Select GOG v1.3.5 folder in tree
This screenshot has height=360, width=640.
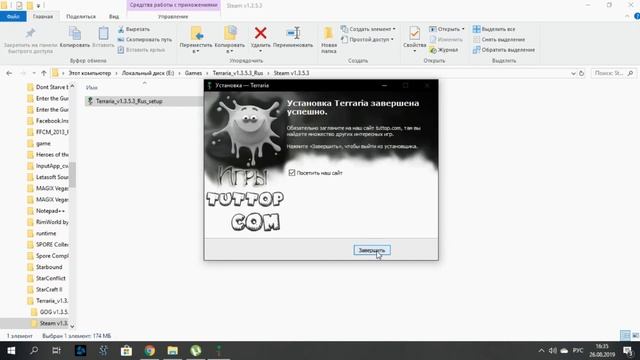(49, 312)
